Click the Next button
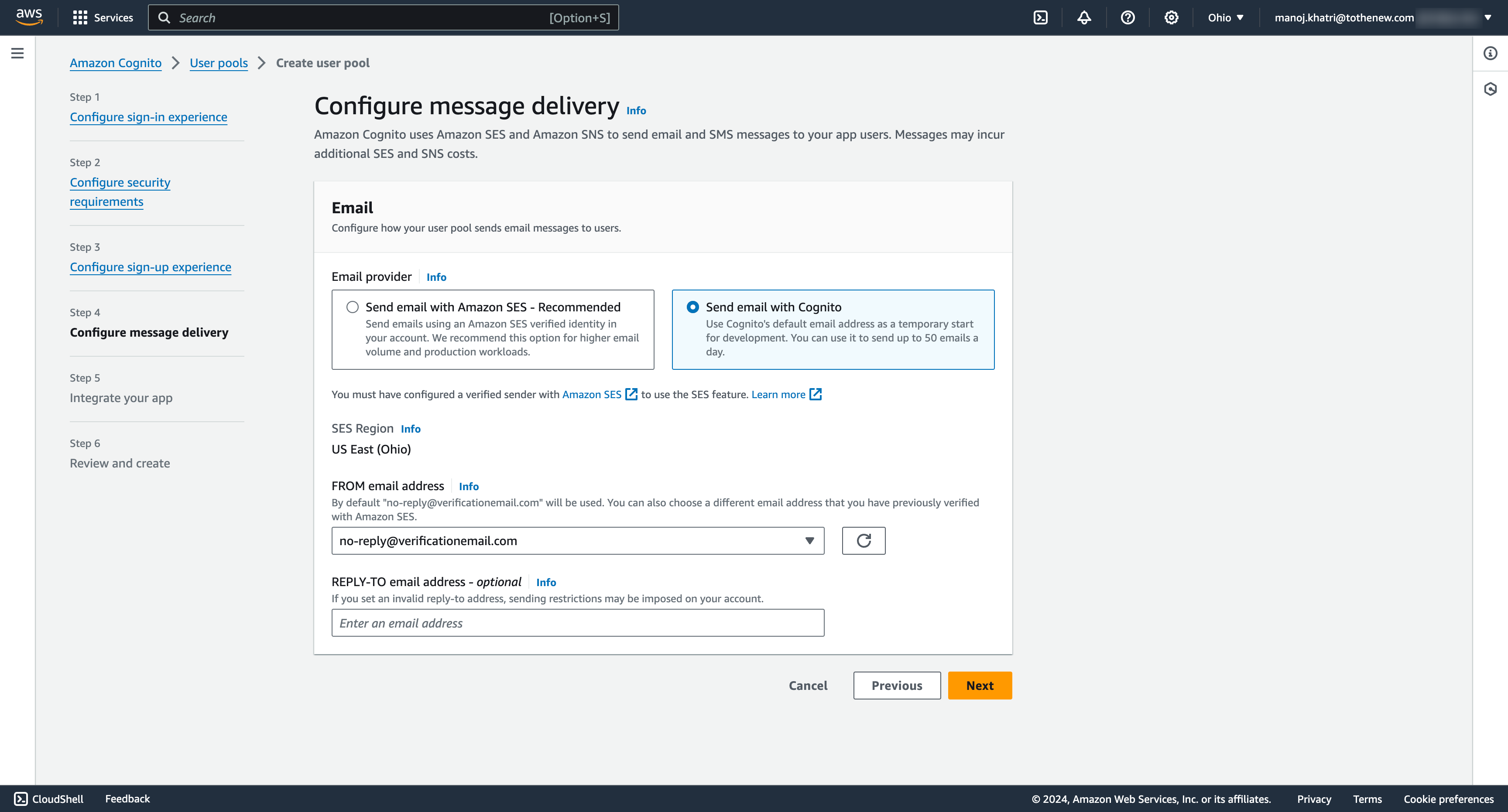This screenshot has width=1508, height=812. (x=980, y=685)
